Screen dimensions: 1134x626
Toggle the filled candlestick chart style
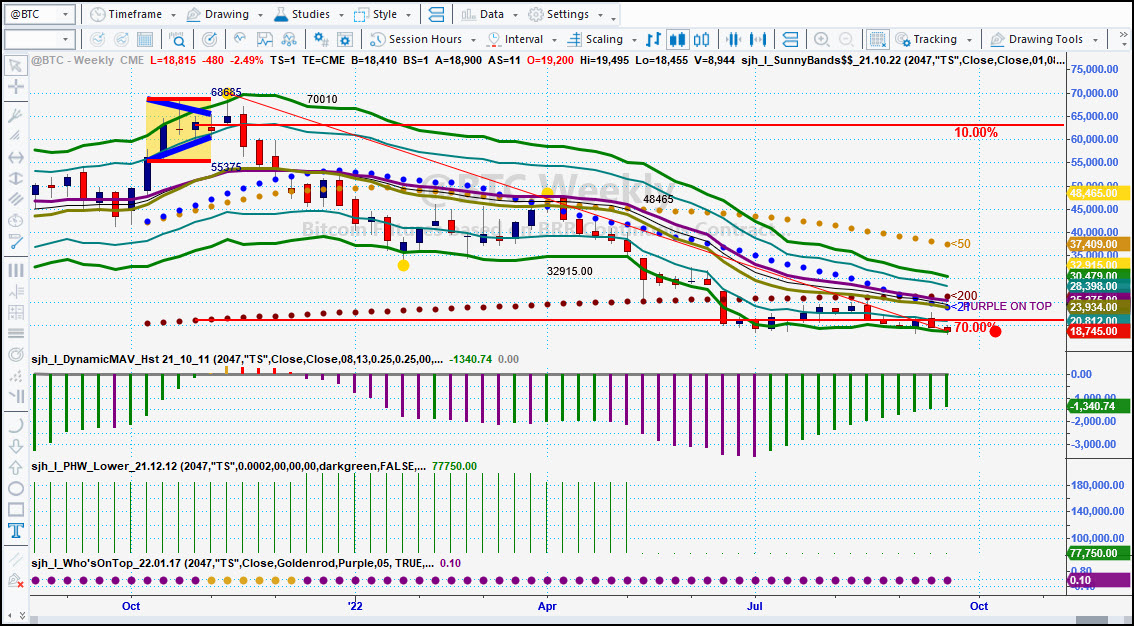(678, 39)
